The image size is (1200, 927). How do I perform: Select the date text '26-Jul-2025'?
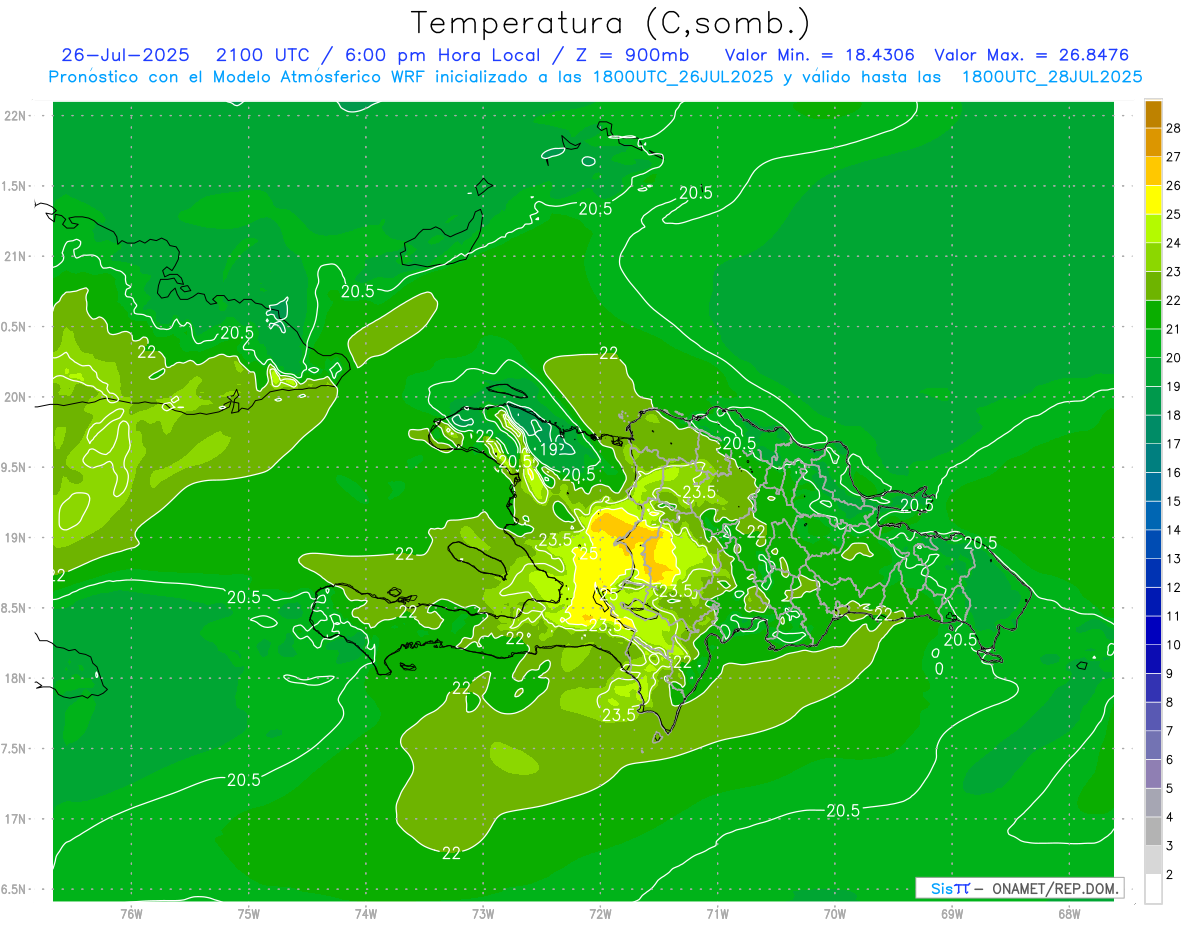point(125,55)
